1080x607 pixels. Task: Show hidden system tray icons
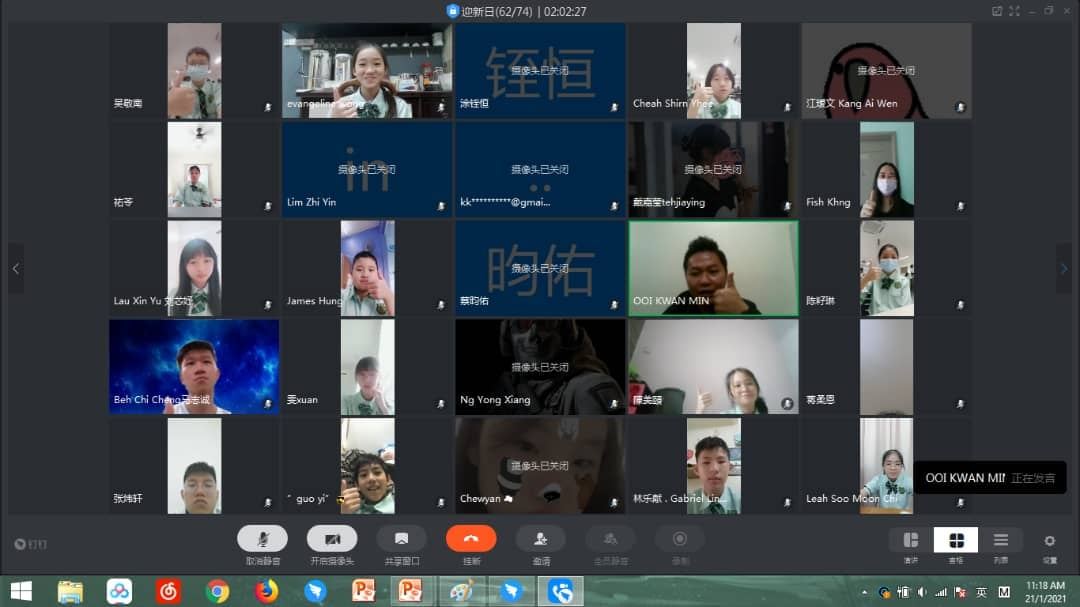point(864,592)
